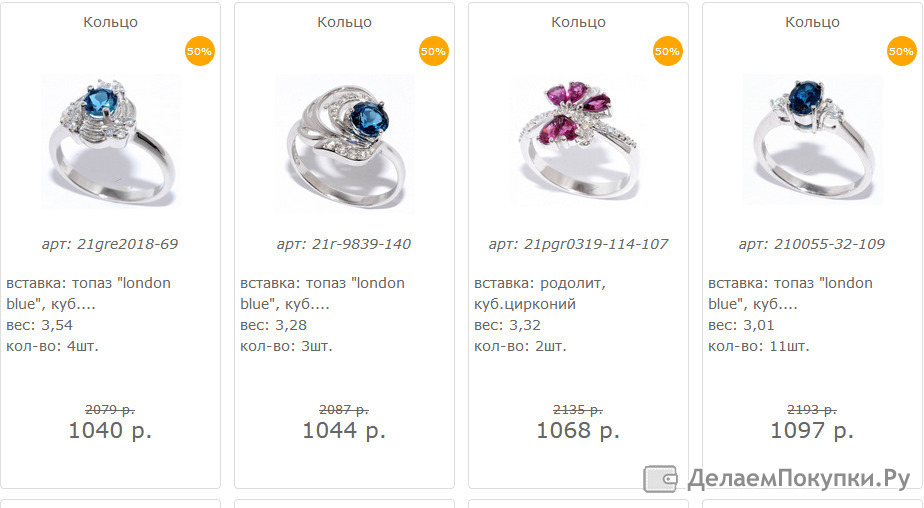Click the 50% badge on the rhodolite ring
The height and width of the screenshot is (508, 924).
point(668,51)
